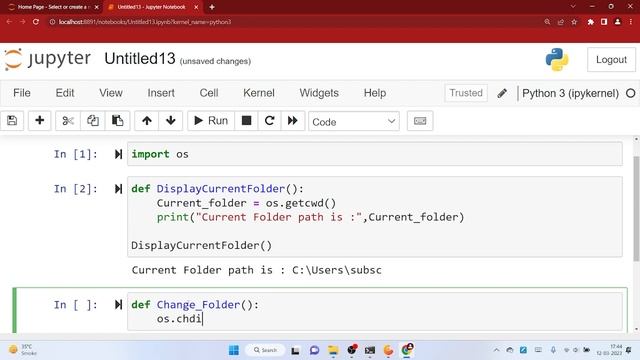Image resolution: width=640 pixels, height=360 pixels.
Task: Click the browser address bar URL
Action: click(x=145, y=22)
